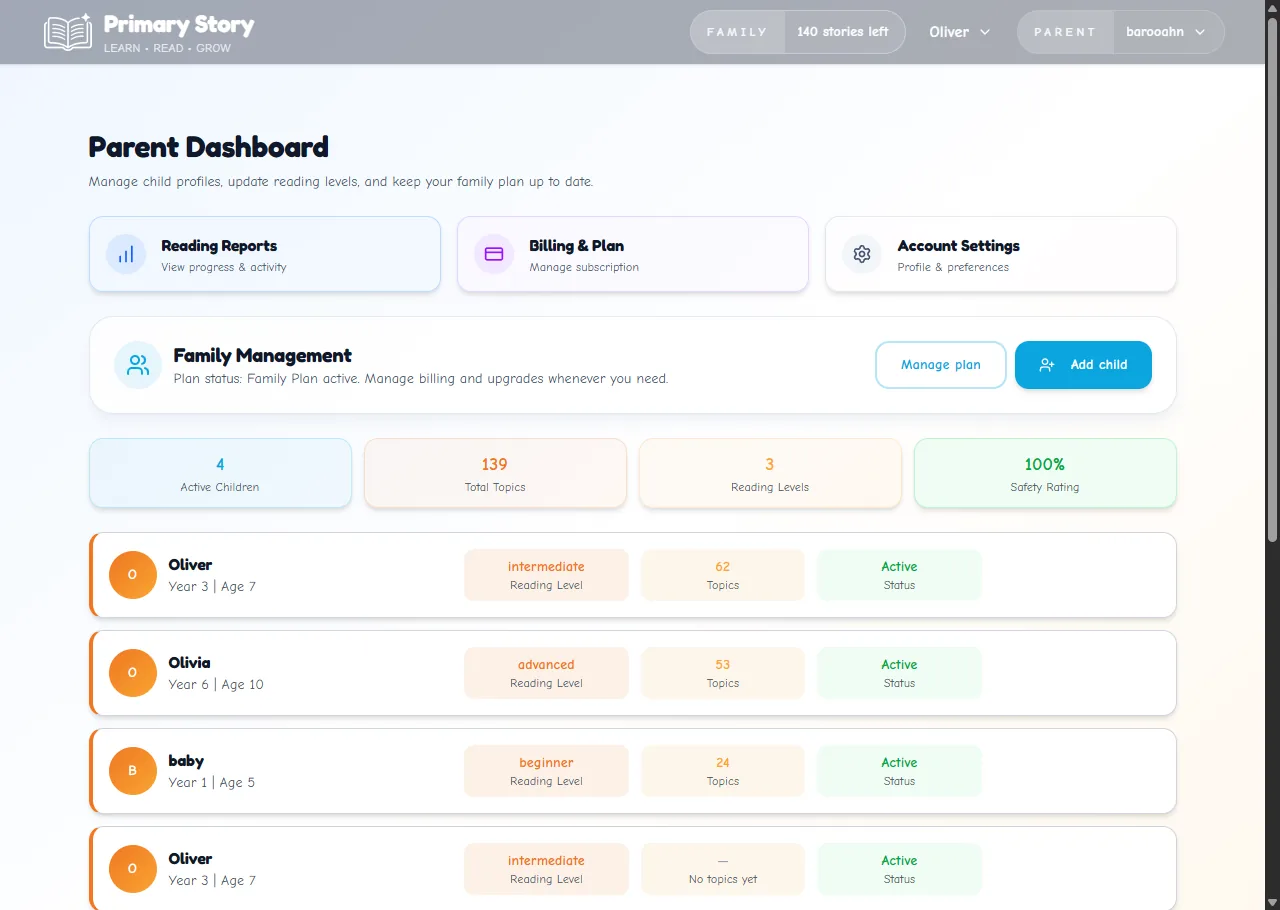Image resolution: width=1280 pixels, height=910 pixels.
Task: Click baby's Active Status badge
Action: click(x=899, y=771)
